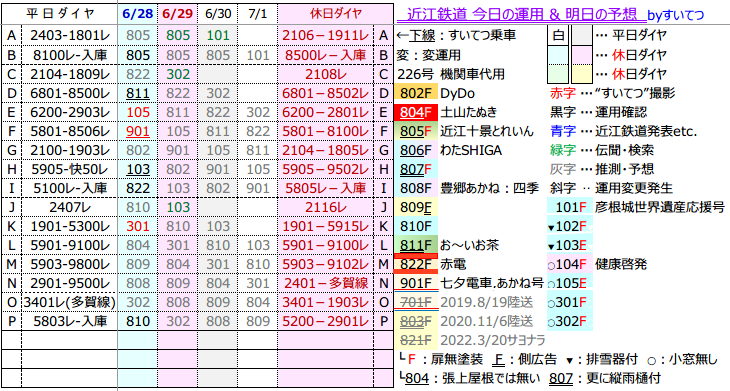Click the 101F legend cell
The image size is (730, 391).
click(570, 207)
